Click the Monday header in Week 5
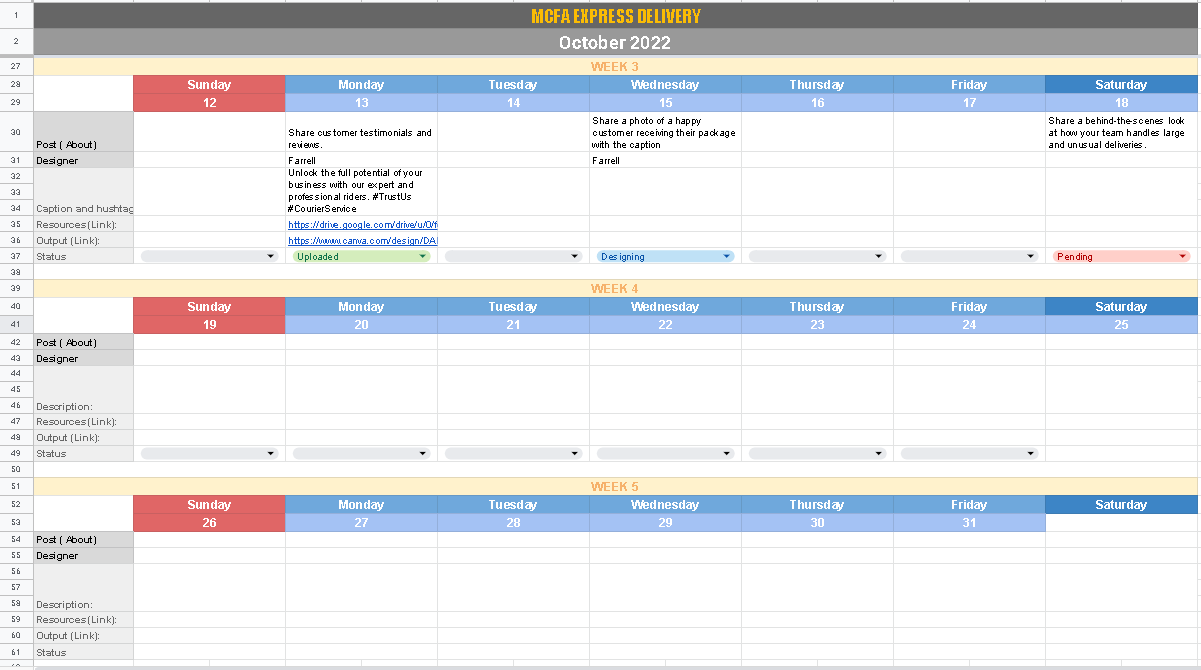This screenshot has height=670, width=1201. 361,505
